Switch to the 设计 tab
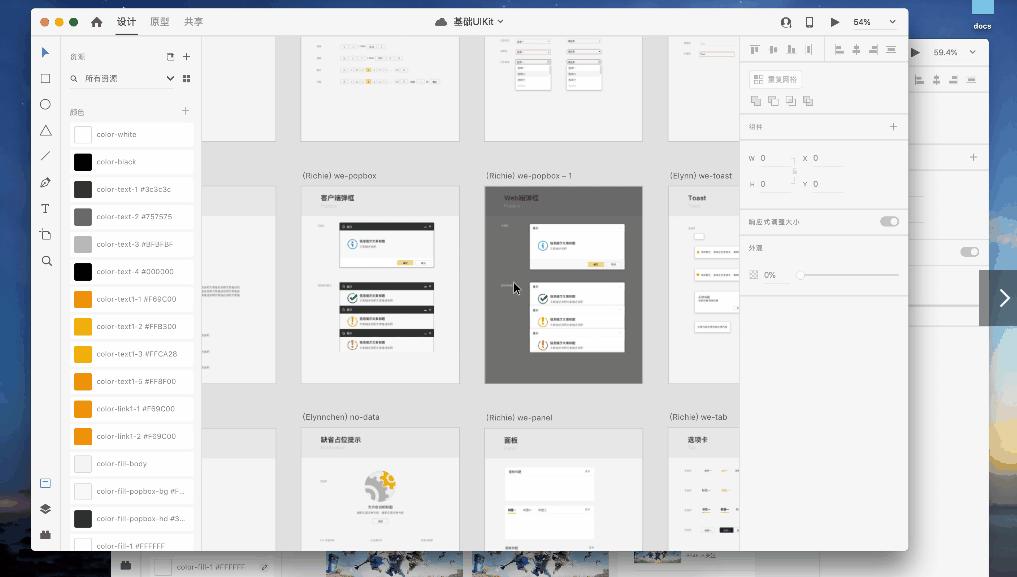The width and height of the screenshot is (1017, 577). tap(126, 22)
